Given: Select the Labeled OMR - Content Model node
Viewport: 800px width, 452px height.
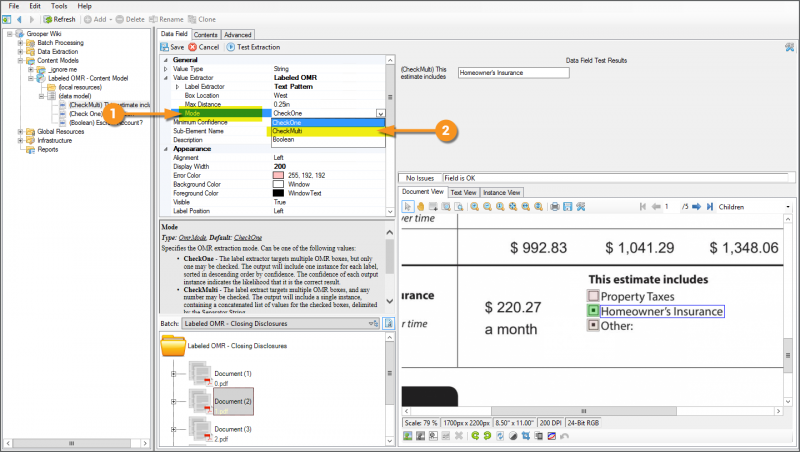Looking at the screenshot, I should pyautogui.click(x=88, y=78).
